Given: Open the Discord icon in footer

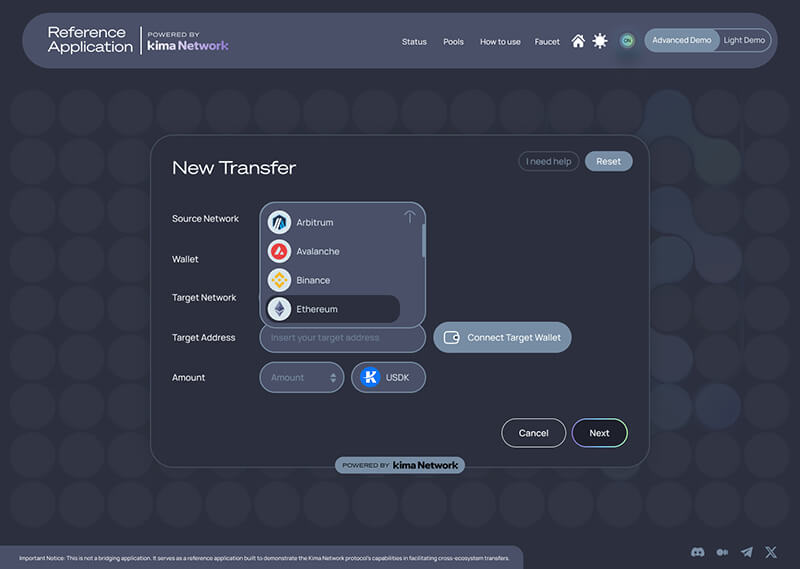Looking at the screenshot, I should 697,552.
